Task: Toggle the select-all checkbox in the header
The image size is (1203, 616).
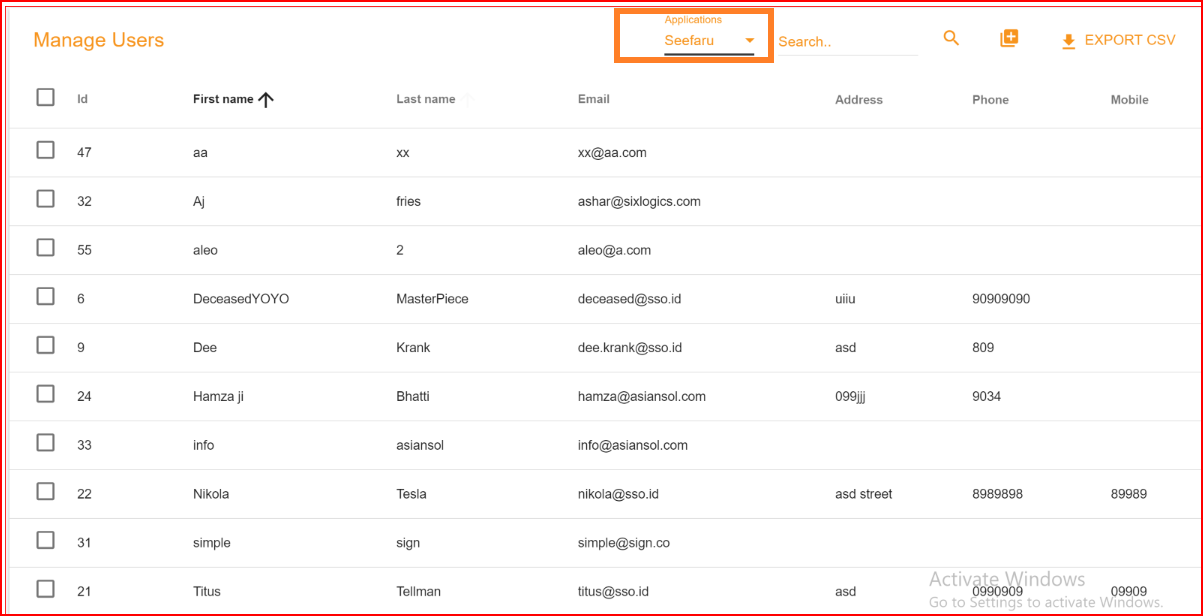Action: tap(45, 97)
